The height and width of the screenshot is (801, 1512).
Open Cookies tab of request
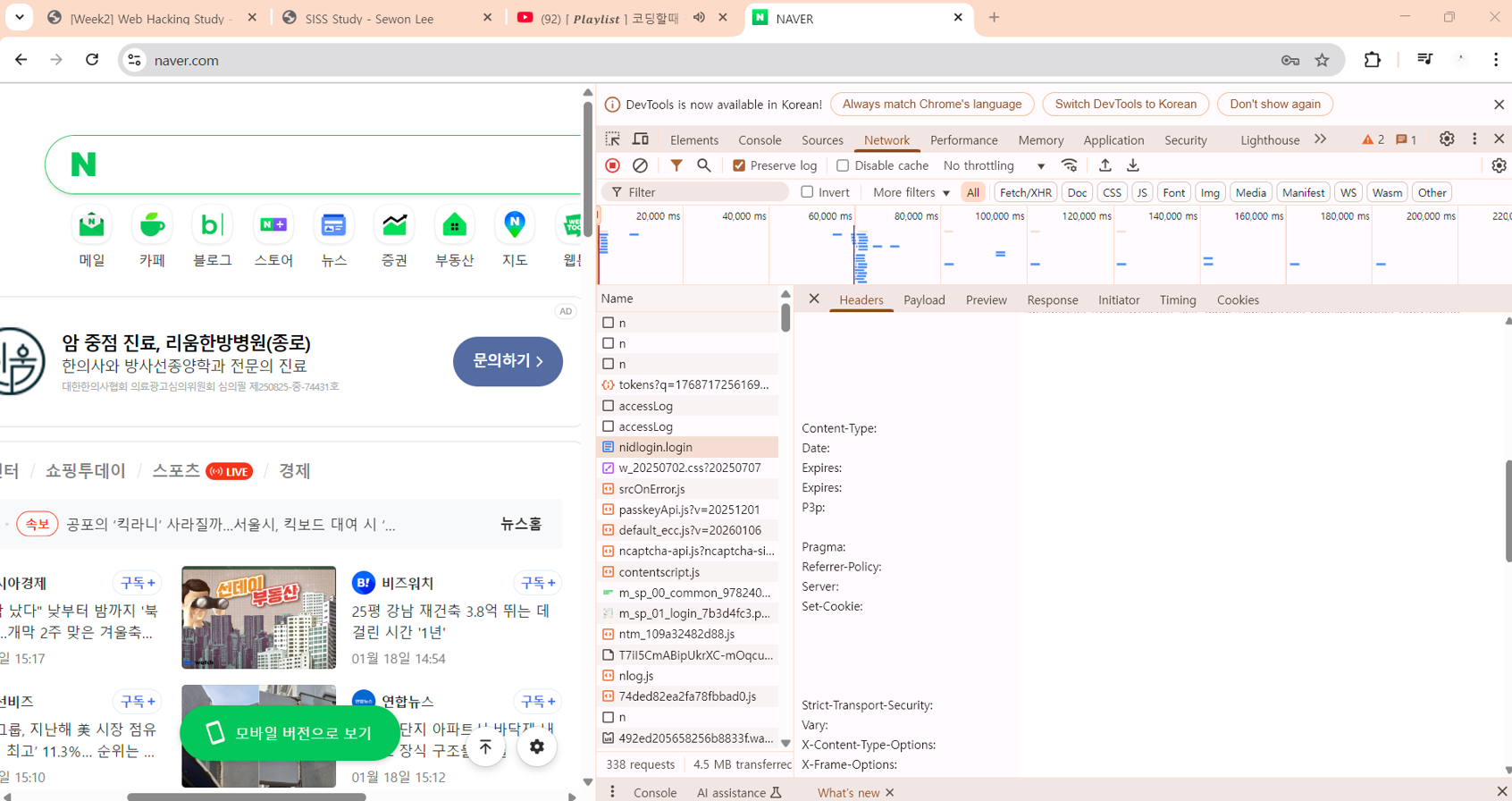point(1238,299)
